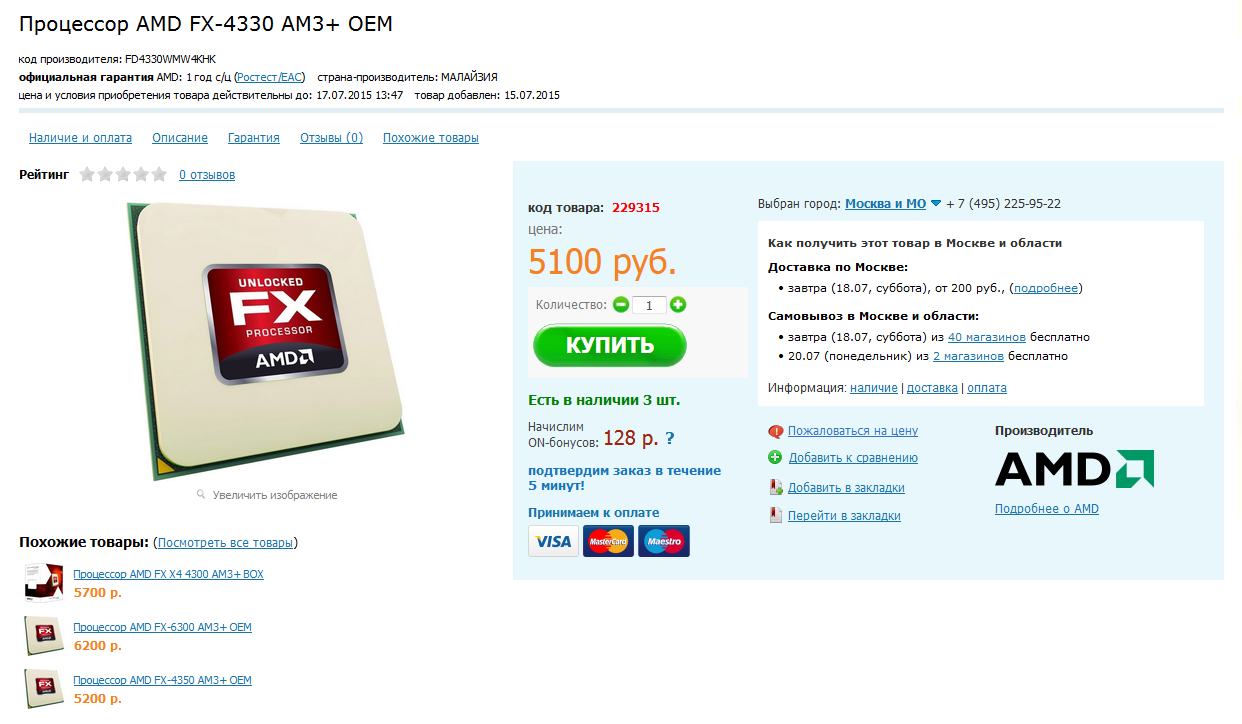
Task: Decrease quantity with the minus icon
Action: tap(621, 305)
